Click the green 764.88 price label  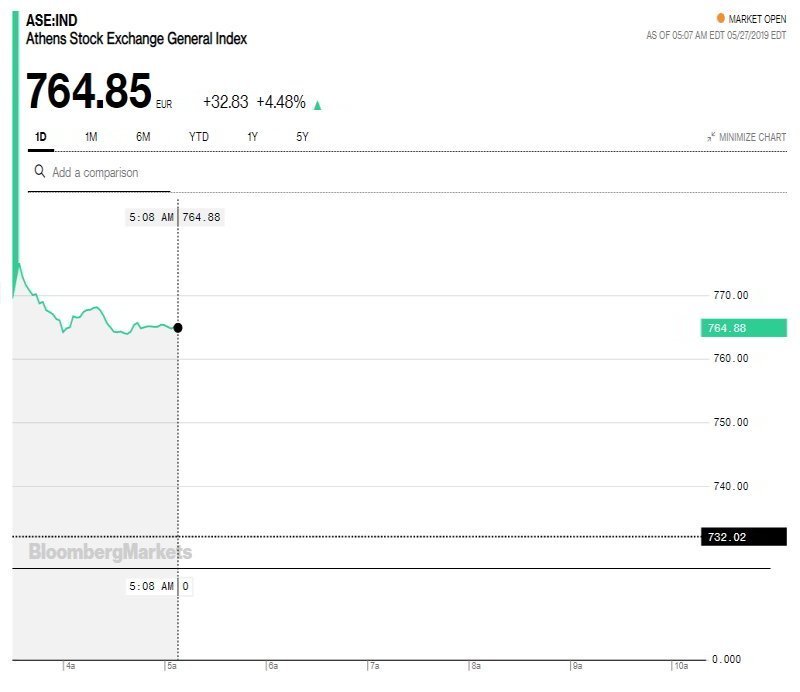coord(744,328)
